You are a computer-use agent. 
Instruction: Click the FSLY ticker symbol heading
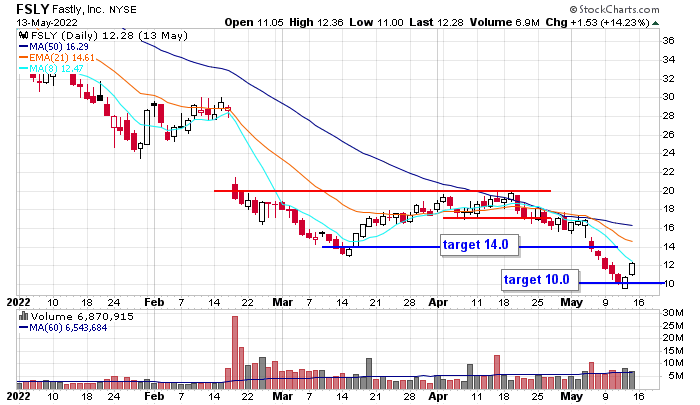click(x=33, y=9)
